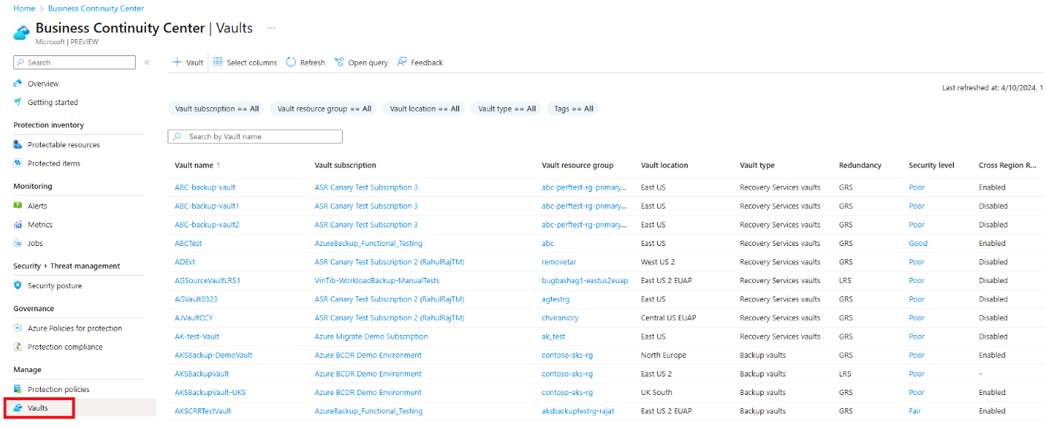Click the plus icon to add Vault

[177, 62]
